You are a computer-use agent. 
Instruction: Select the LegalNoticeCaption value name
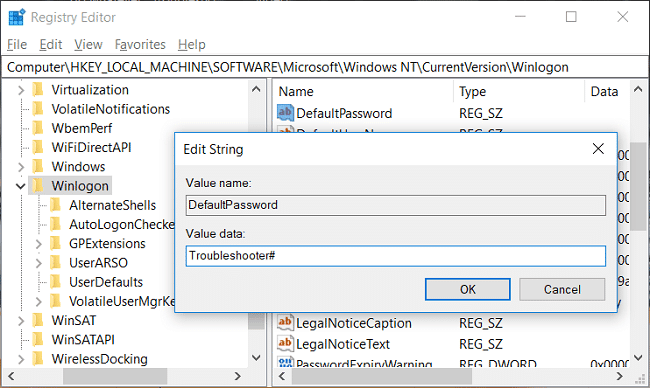[x=354, y=323]
